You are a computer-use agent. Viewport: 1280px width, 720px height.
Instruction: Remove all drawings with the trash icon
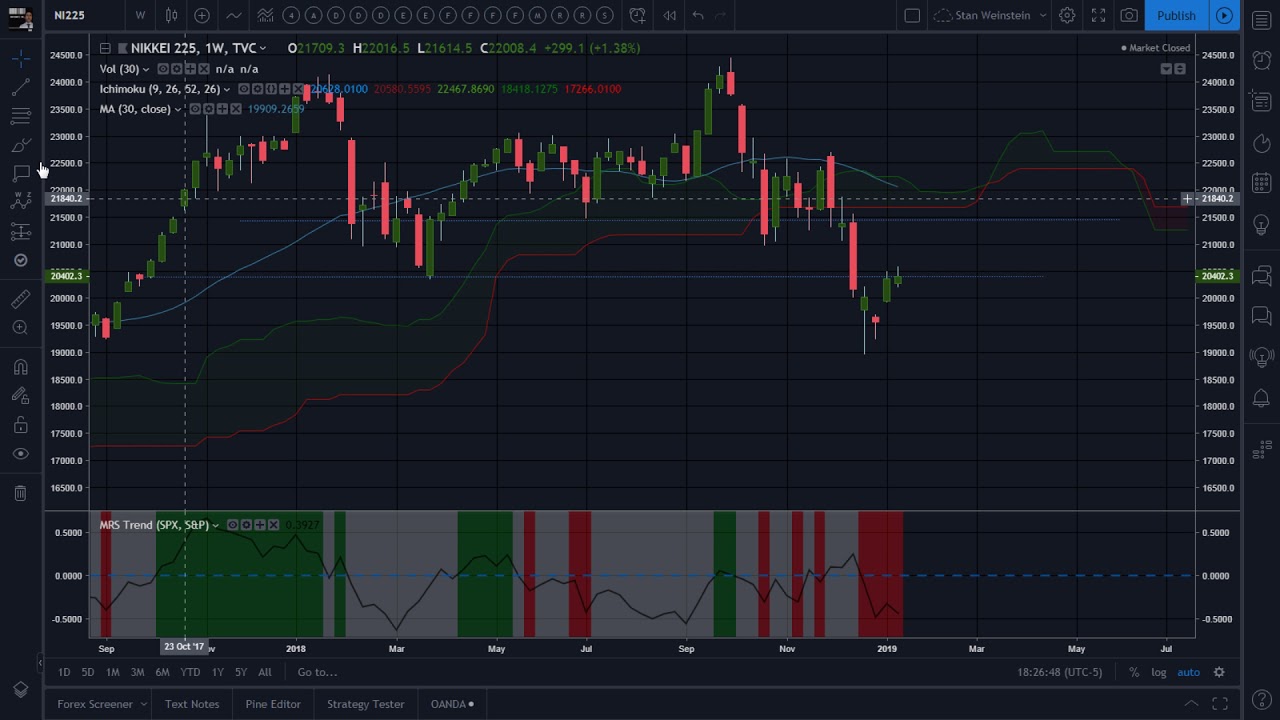pos(20,493)
